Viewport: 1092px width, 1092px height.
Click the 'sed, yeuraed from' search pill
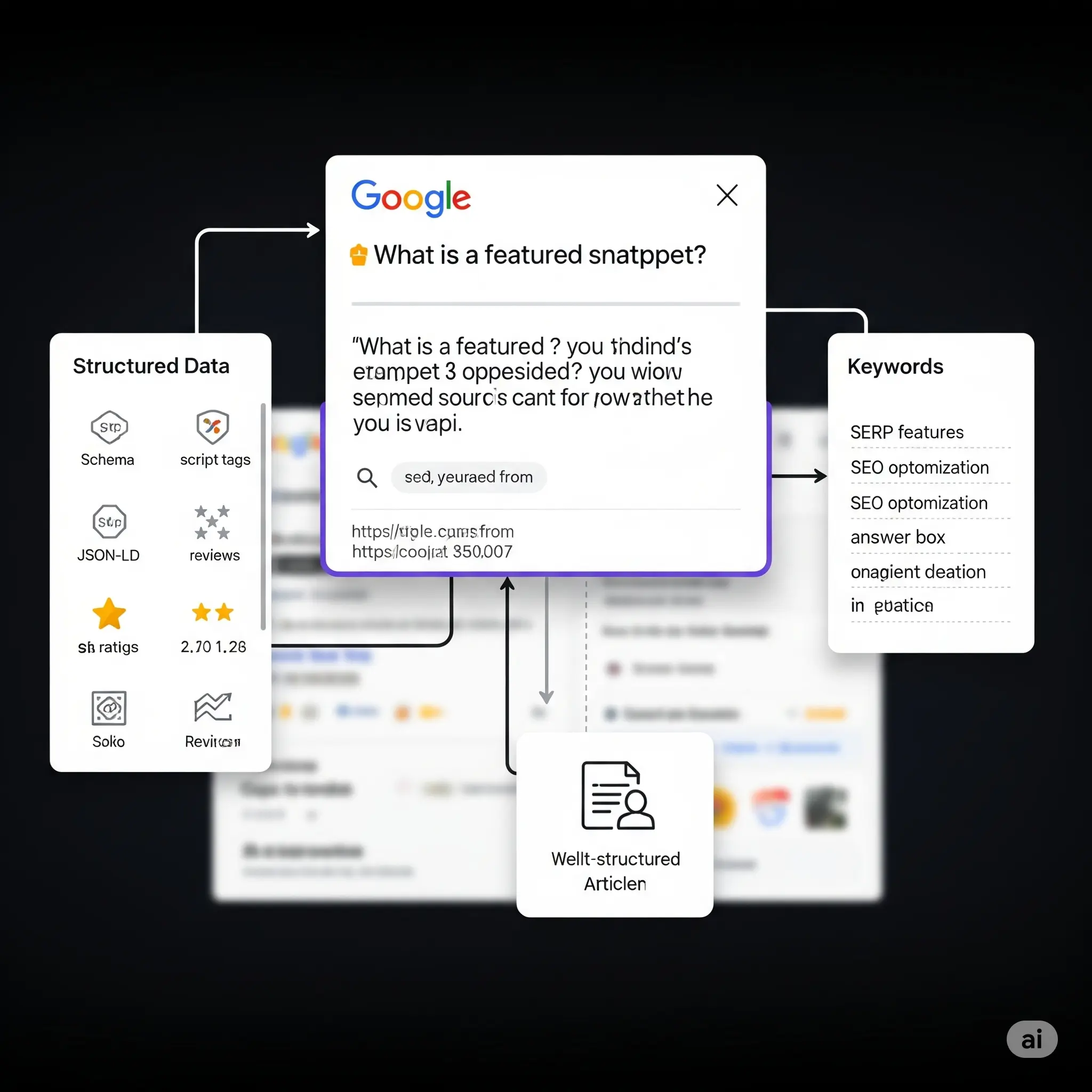point(469,478)
